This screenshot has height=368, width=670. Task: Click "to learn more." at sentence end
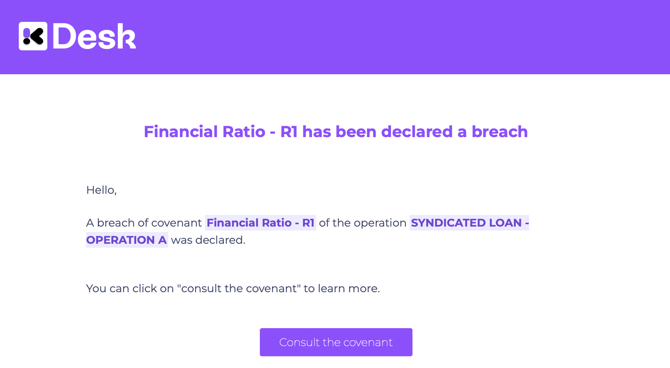point(342,289)
